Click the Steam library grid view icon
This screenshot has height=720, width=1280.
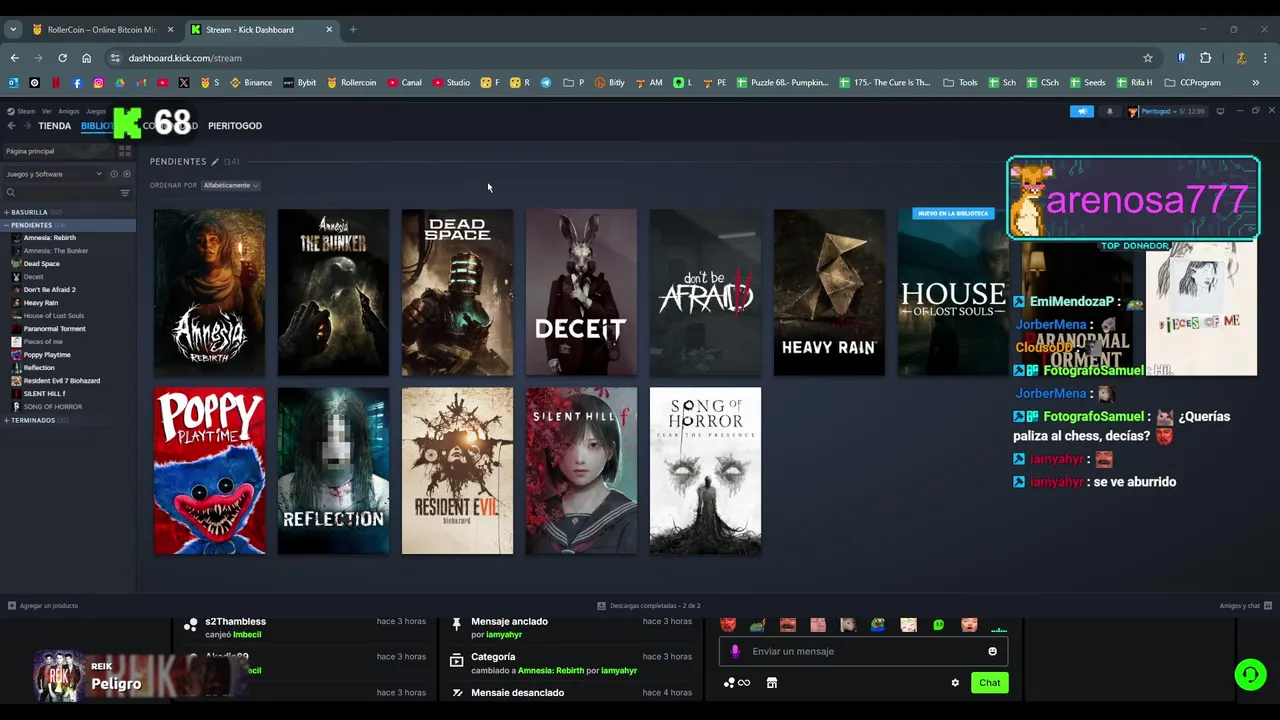[x=125, y=151]
